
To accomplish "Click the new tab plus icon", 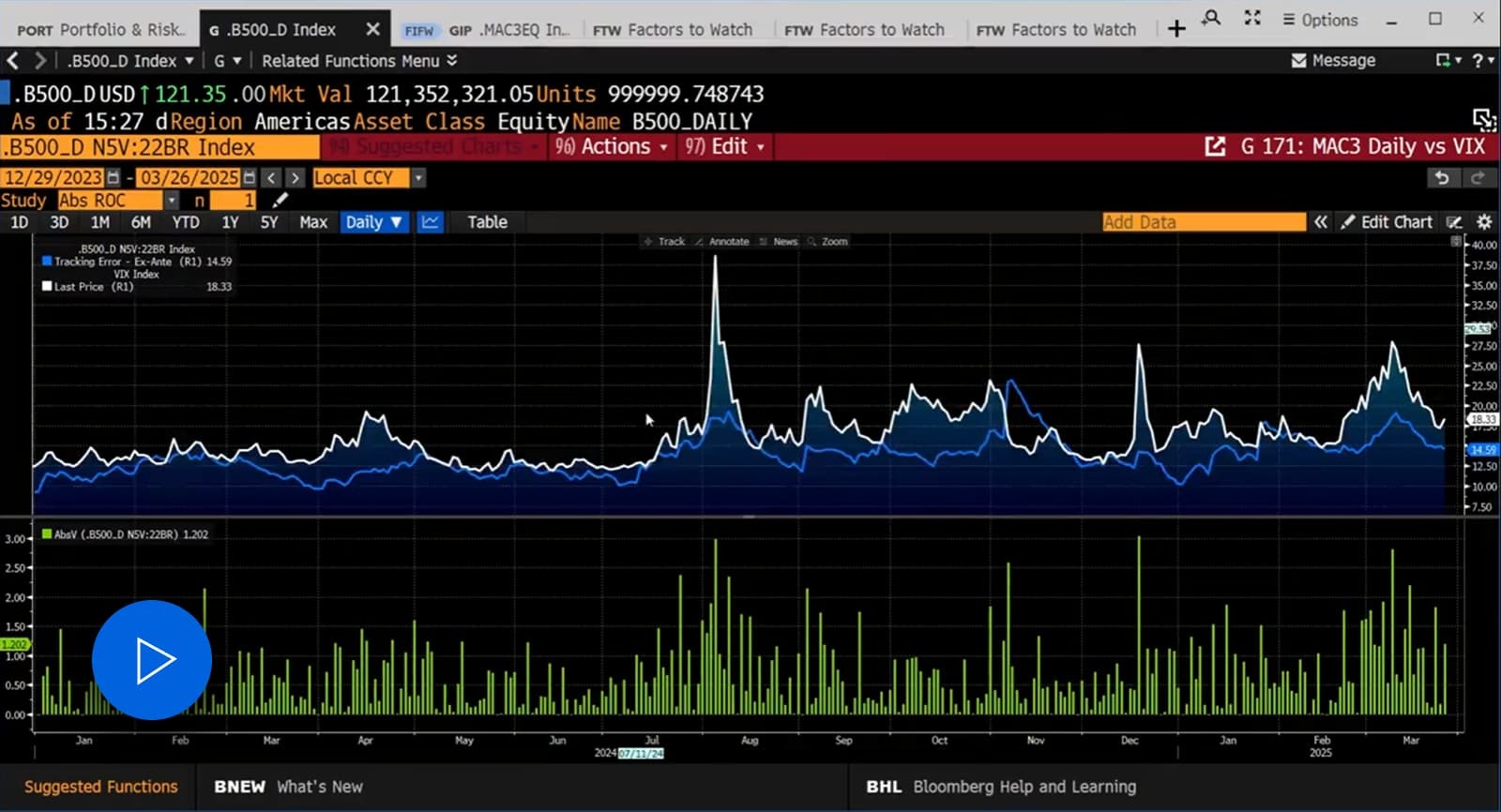I will [1176, 29].
